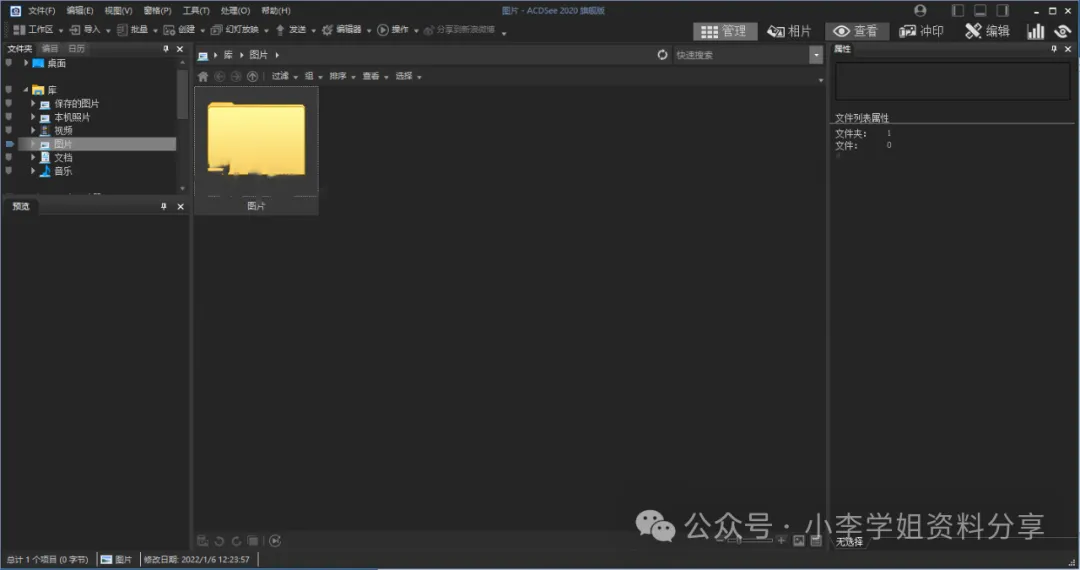Toggle easy-select marker beside 库
Screen dimensions: 1080x570
(8, 89)
